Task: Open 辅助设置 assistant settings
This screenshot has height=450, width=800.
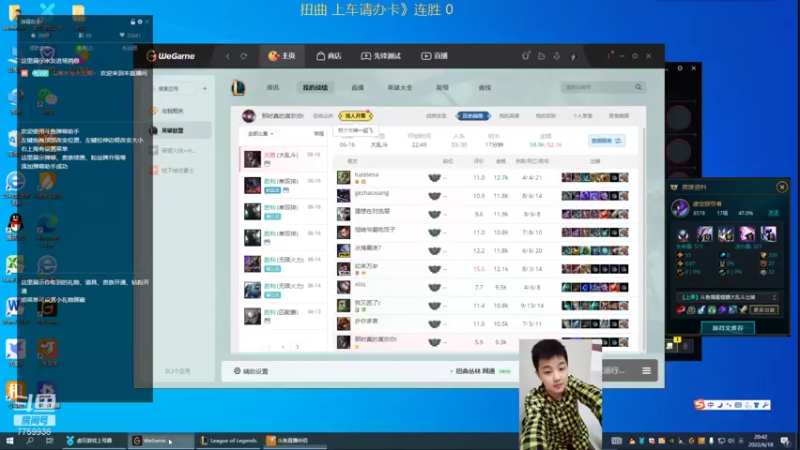Action: click(x=251, y=371)
